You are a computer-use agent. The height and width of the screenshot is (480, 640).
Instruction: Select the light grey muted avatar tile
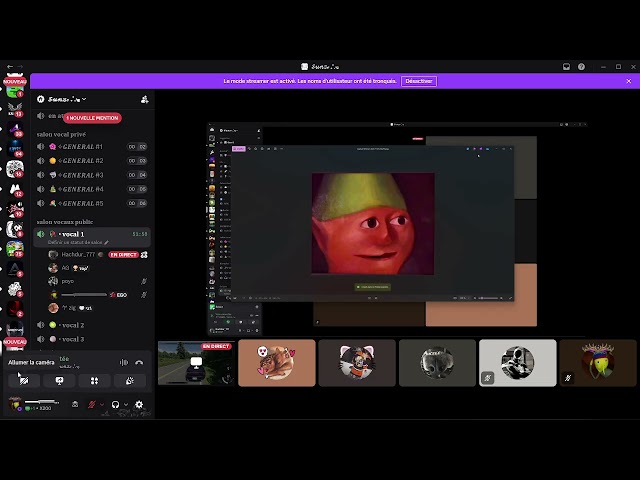[x=518, y=363]
